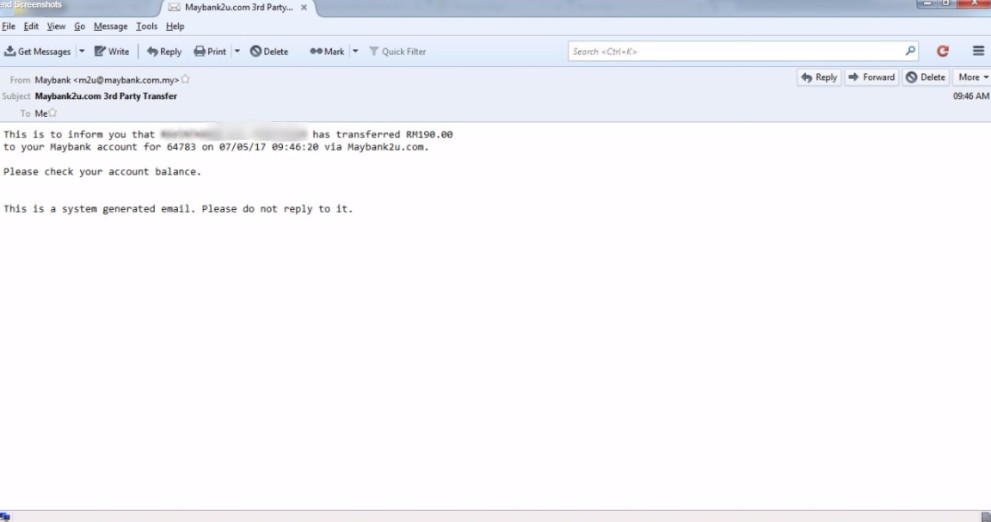Open the More dropdown in header

972,77
